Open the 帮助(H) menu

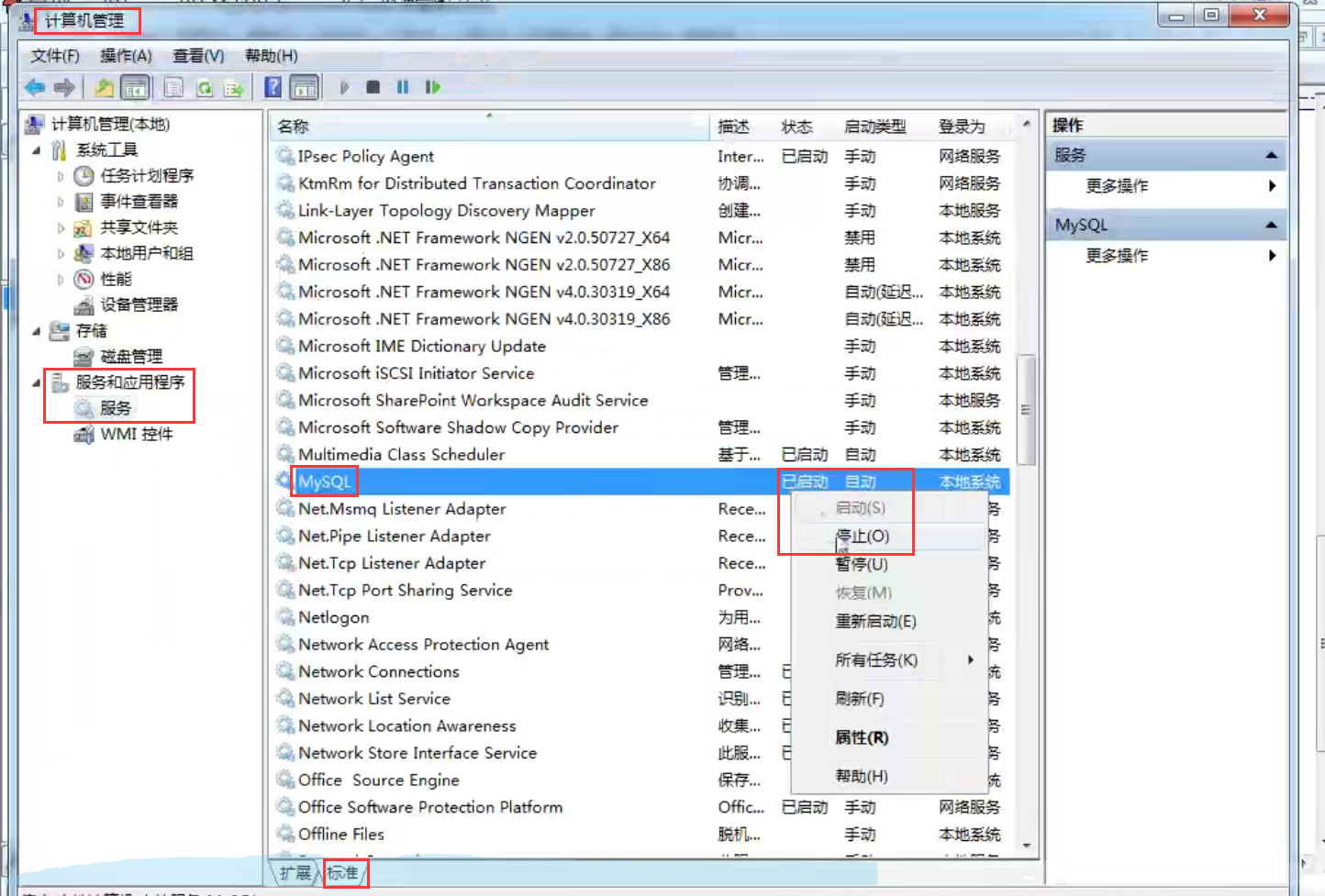point(271,56)
